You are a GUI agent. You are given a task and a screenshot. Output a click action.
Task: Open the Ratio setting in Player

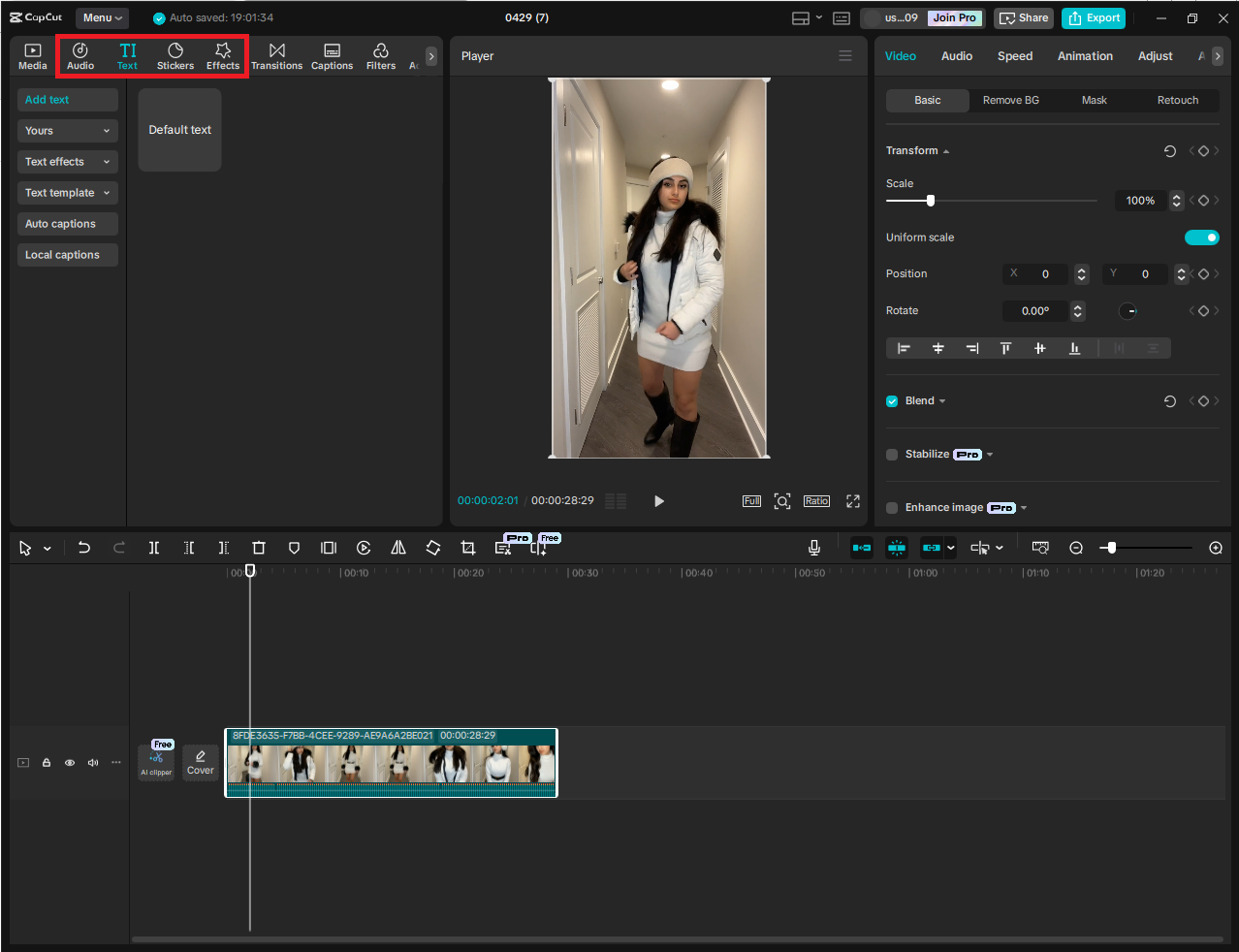(x=816, y=501)
